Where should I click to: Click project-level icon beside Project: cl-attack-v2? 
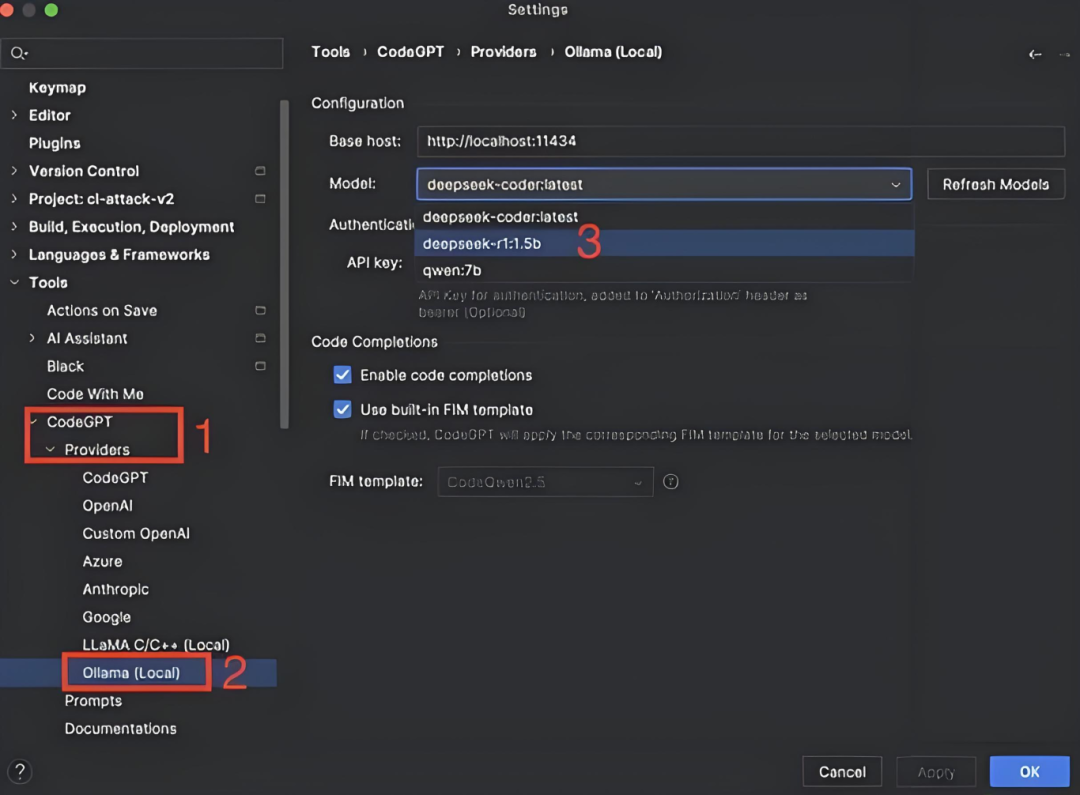click(x=260, y=198)
